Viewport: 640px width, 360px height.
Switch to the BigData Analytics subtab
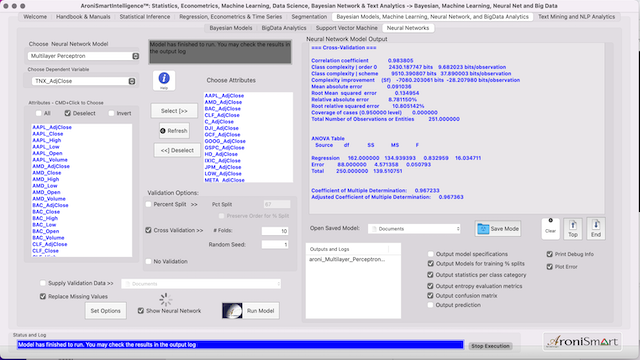(x=284, y=28)
